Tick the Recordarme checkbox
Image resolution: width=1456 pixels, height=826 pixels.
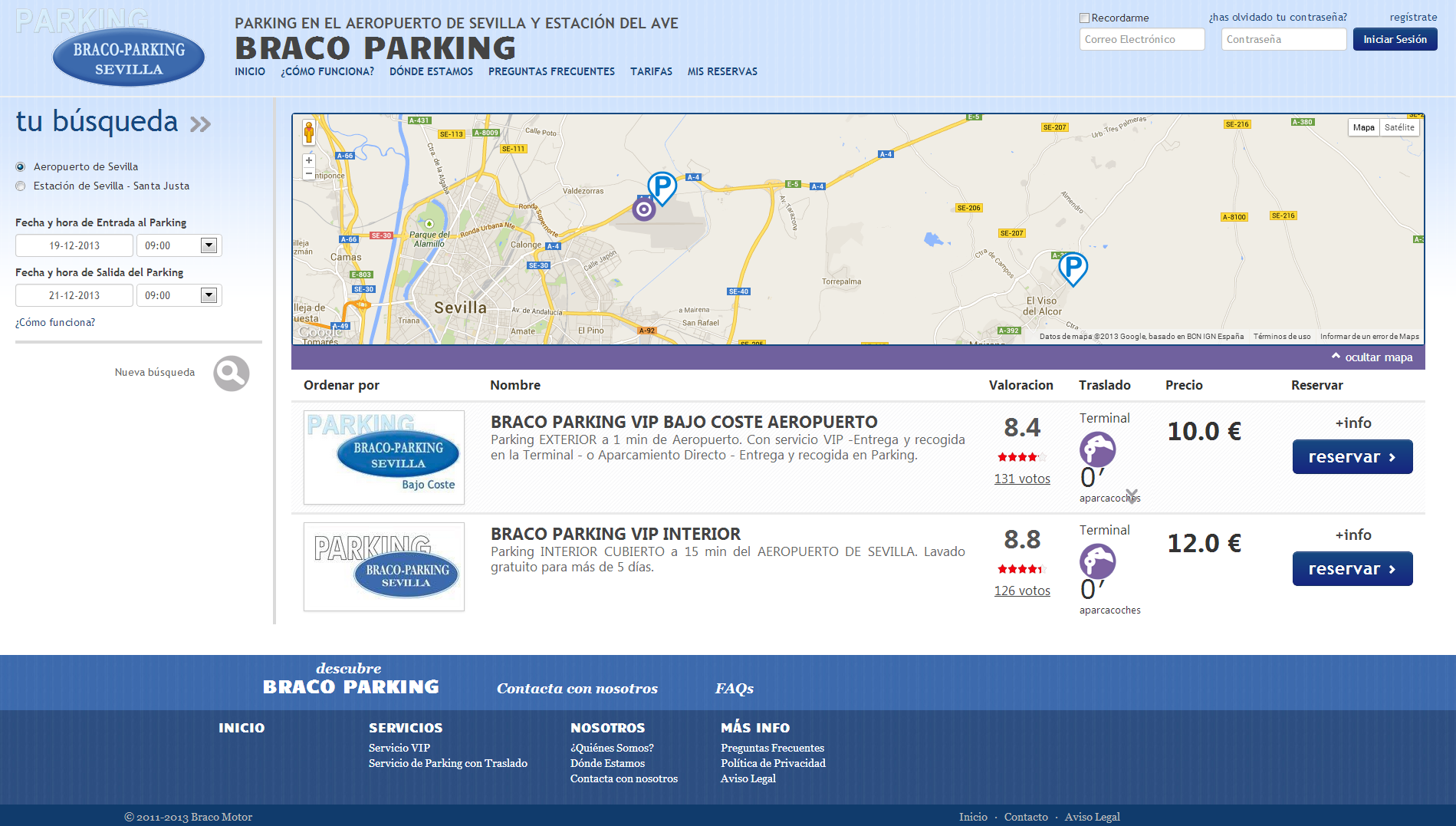[1084, 18]
